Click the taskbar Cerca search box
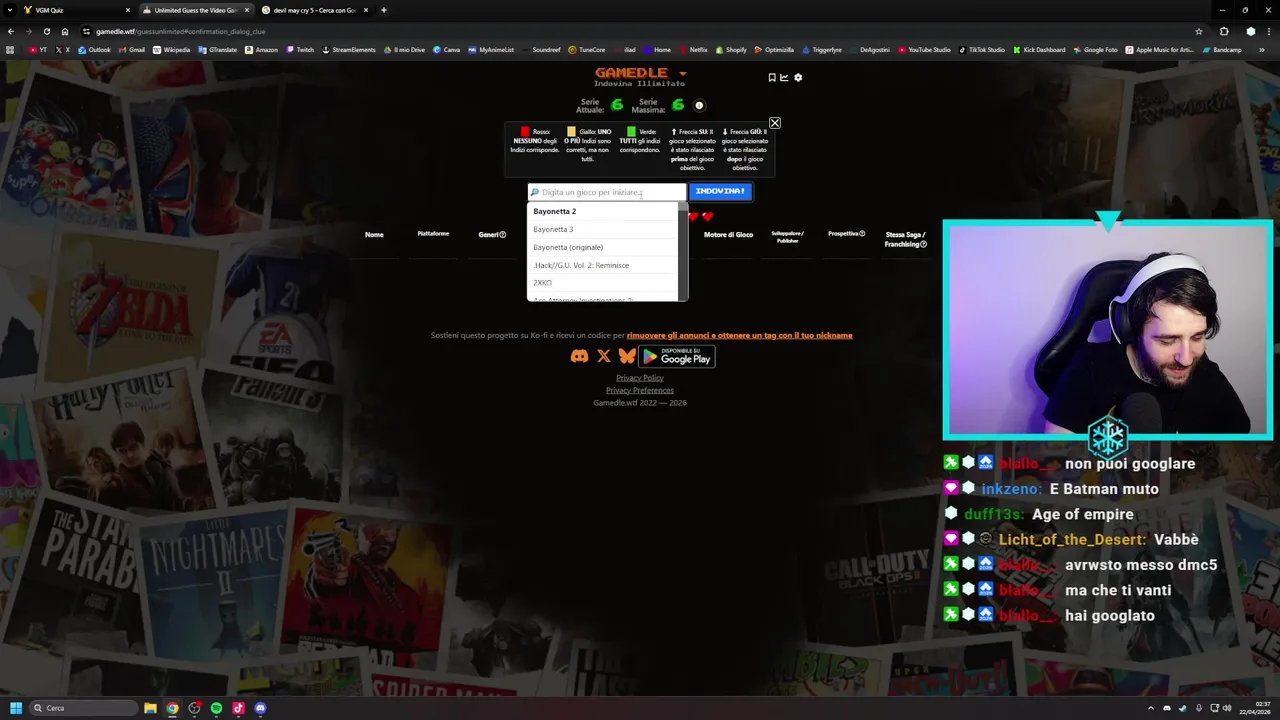The height and width of the screenshot is (720, 1280). tap(84, 708)
